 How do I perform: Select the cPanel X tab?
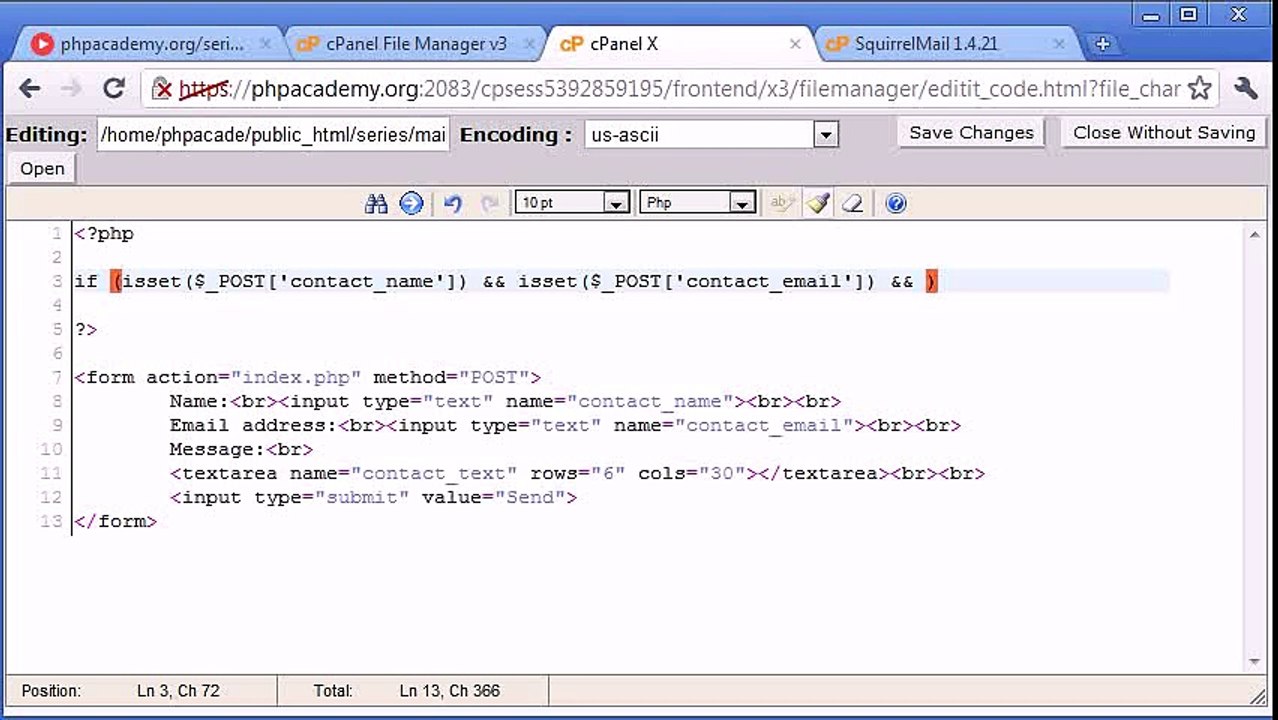[680, 44]
